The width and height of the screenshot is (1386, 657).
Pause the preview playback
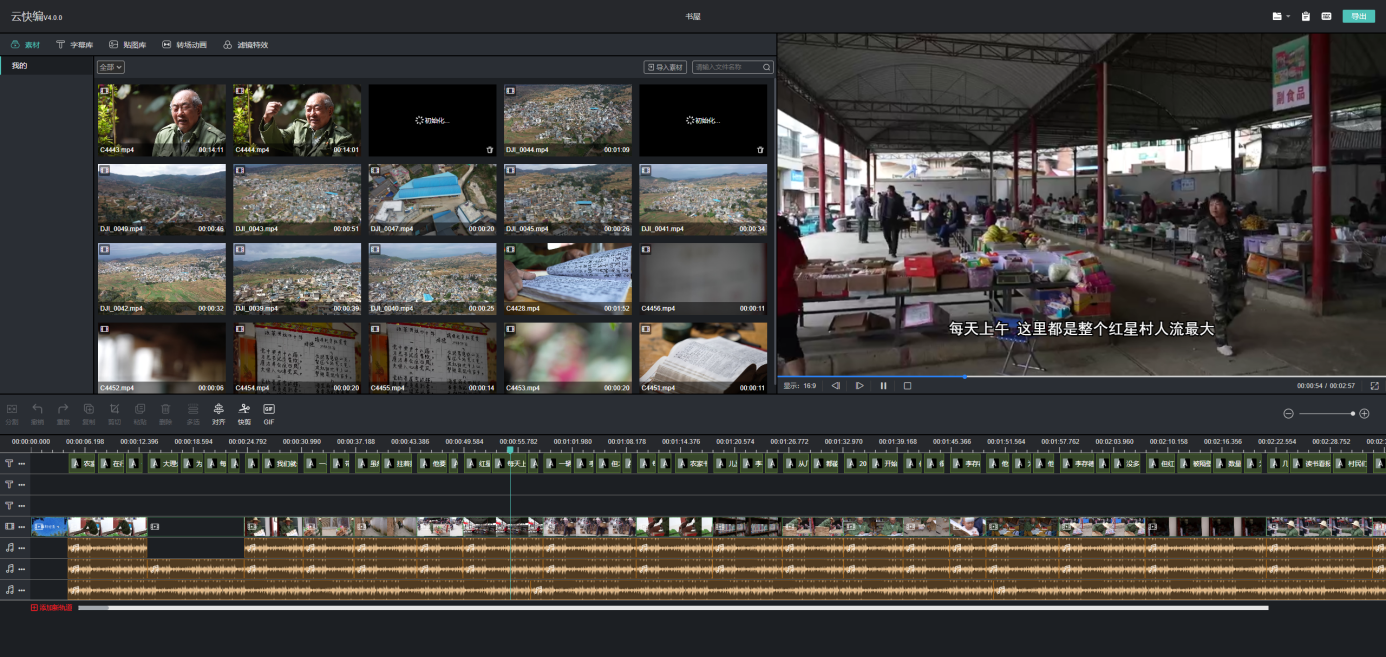[884, 386]
